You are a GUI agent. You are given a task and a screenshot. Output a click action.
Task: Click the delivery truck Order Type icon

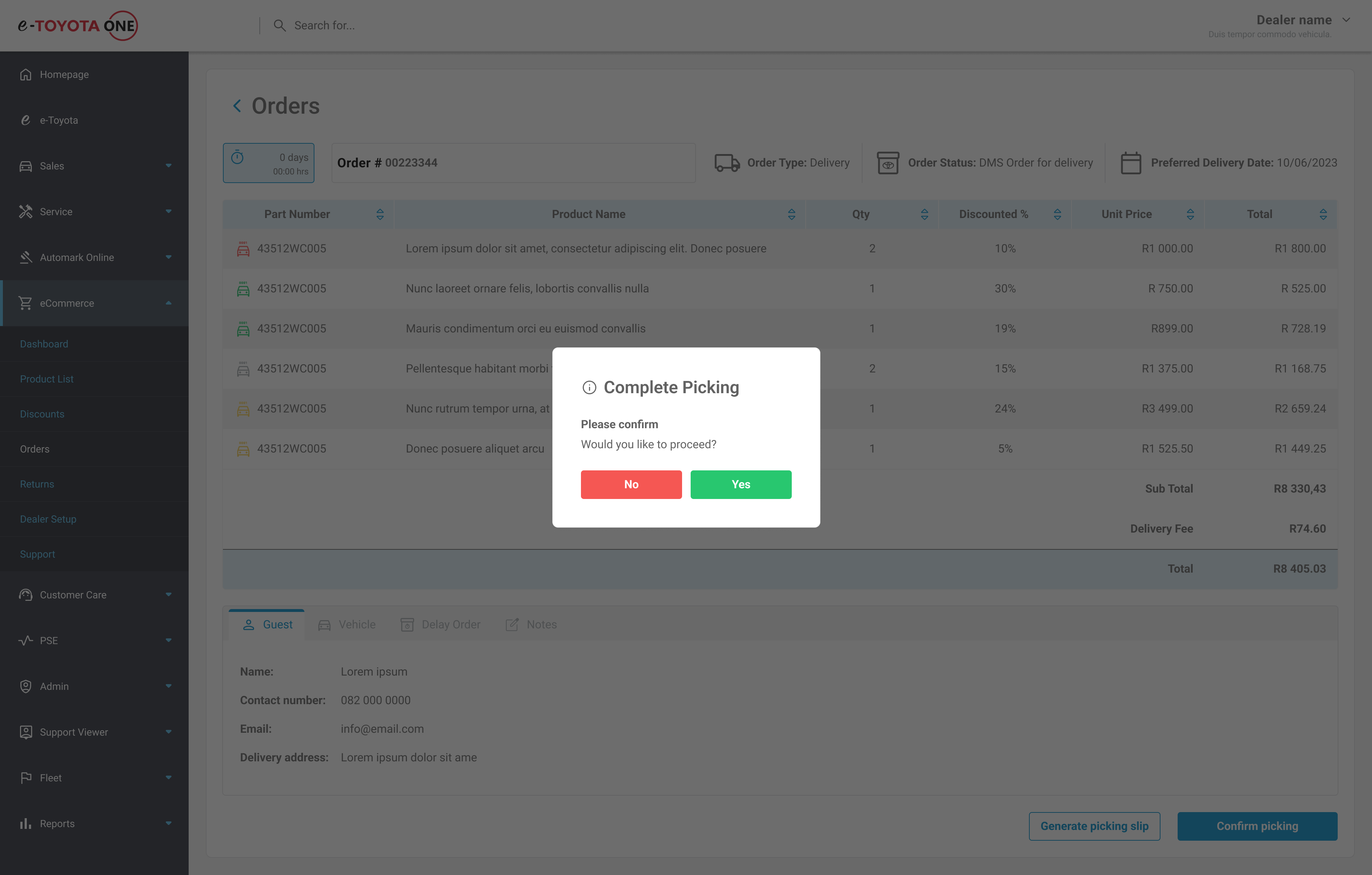click(726, 163)
